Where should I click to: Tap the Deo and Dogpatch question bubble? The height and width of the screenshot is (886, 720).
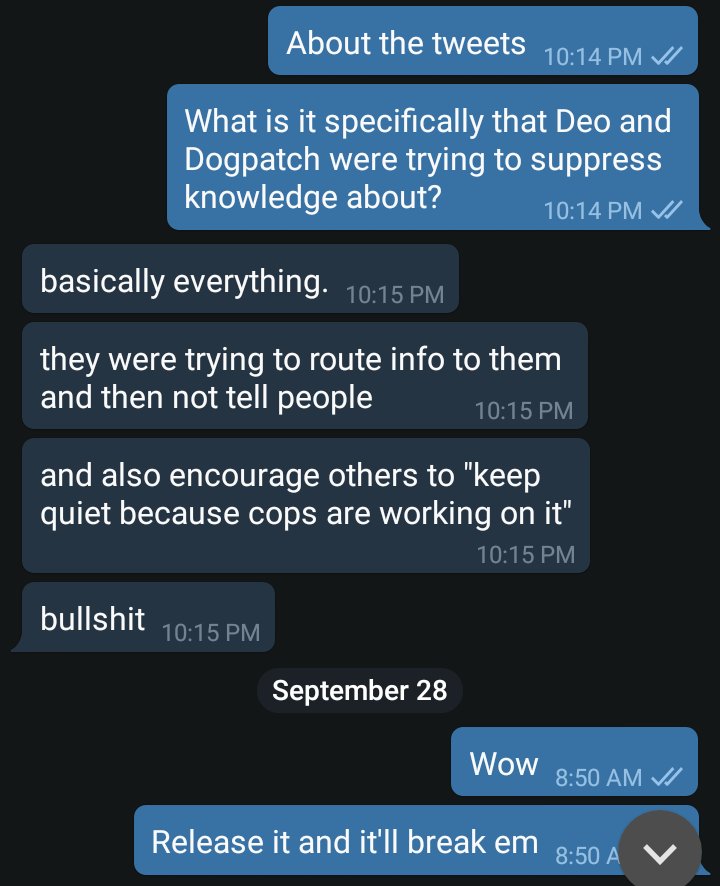[433, 157]
